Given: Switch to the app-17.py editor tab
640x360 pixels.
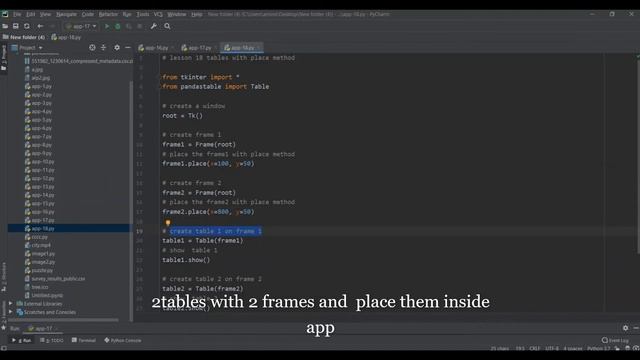Looking at the screenshot, I should 199,48.
